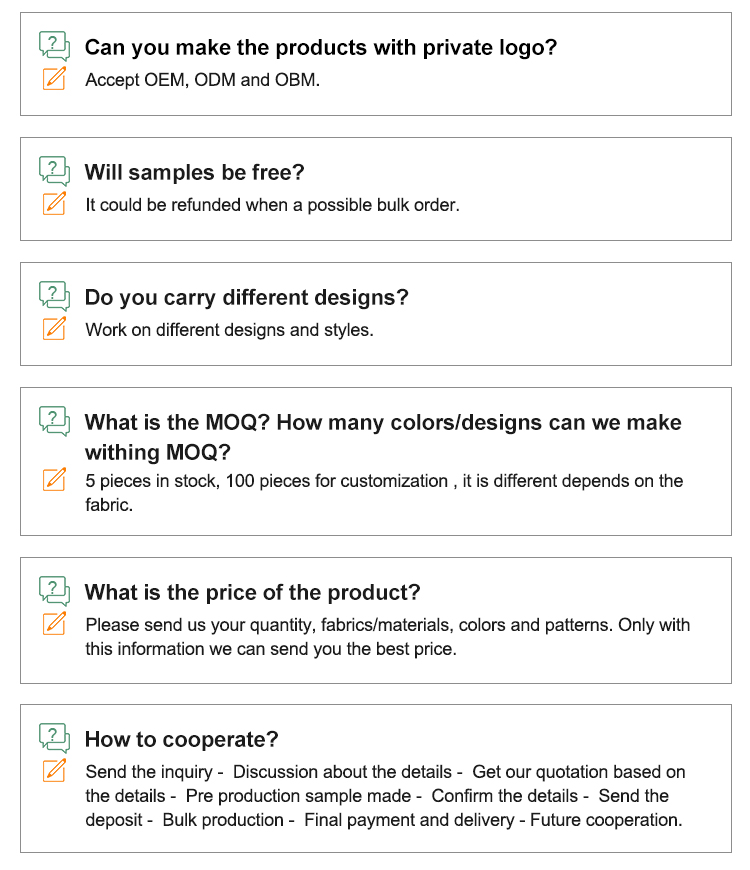Click question icon beside product price question

pos(54,590)
